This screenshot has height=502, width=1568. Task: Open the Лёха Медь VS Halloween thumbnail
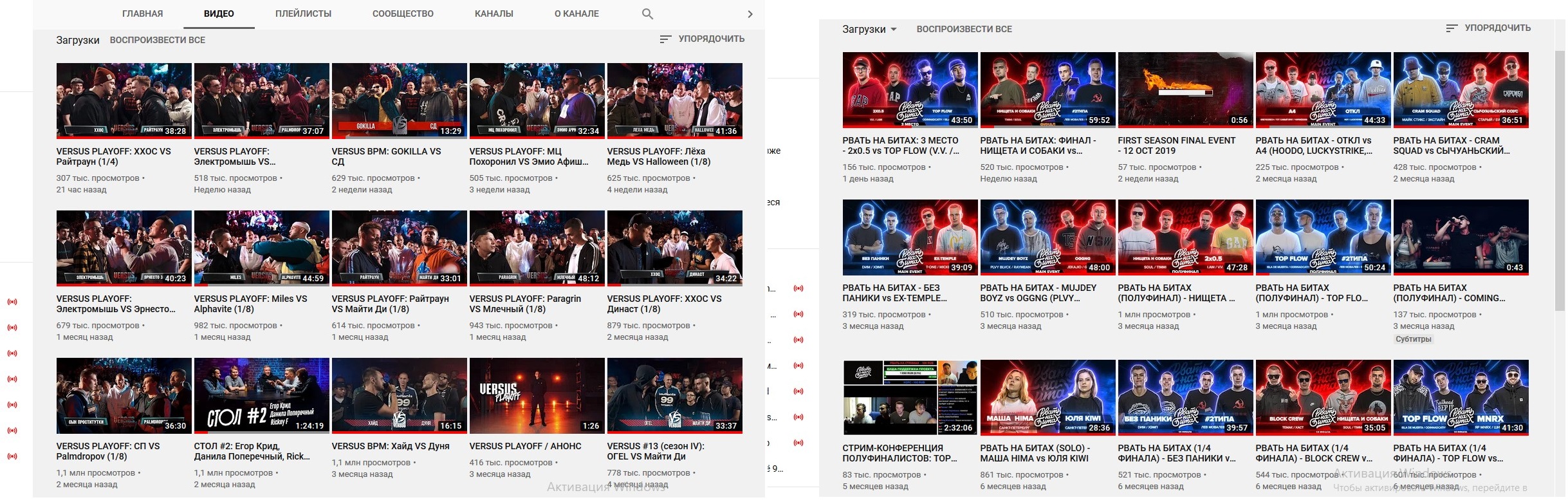(x=675, y=100)
